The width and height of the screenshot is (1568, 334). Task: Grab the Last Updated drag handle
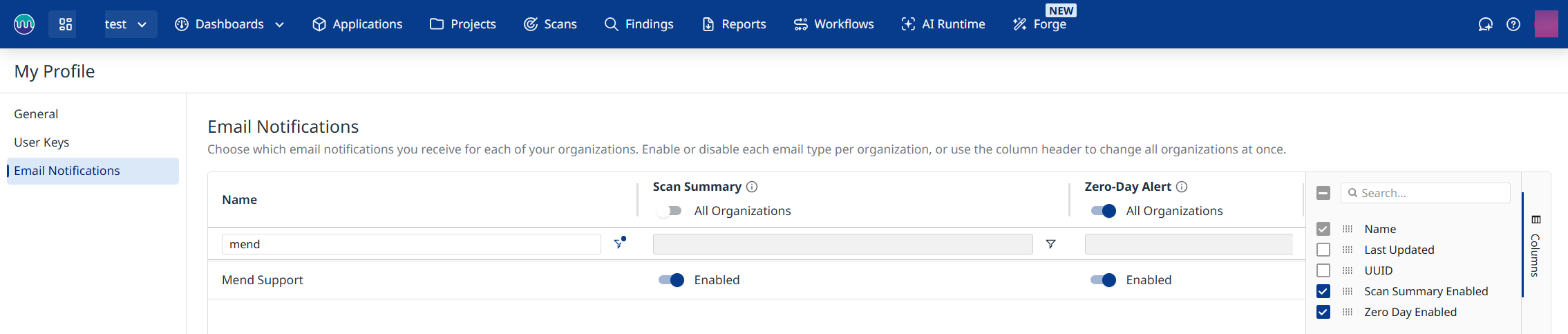click(x=1348, y=250)
